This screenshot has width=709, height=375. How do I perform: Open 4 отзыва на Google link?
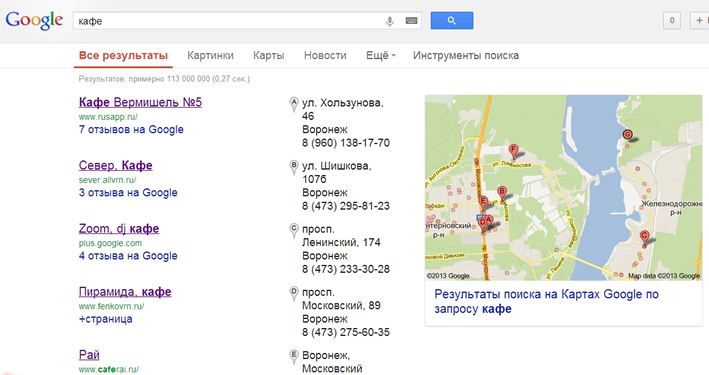tap(128, 256)
